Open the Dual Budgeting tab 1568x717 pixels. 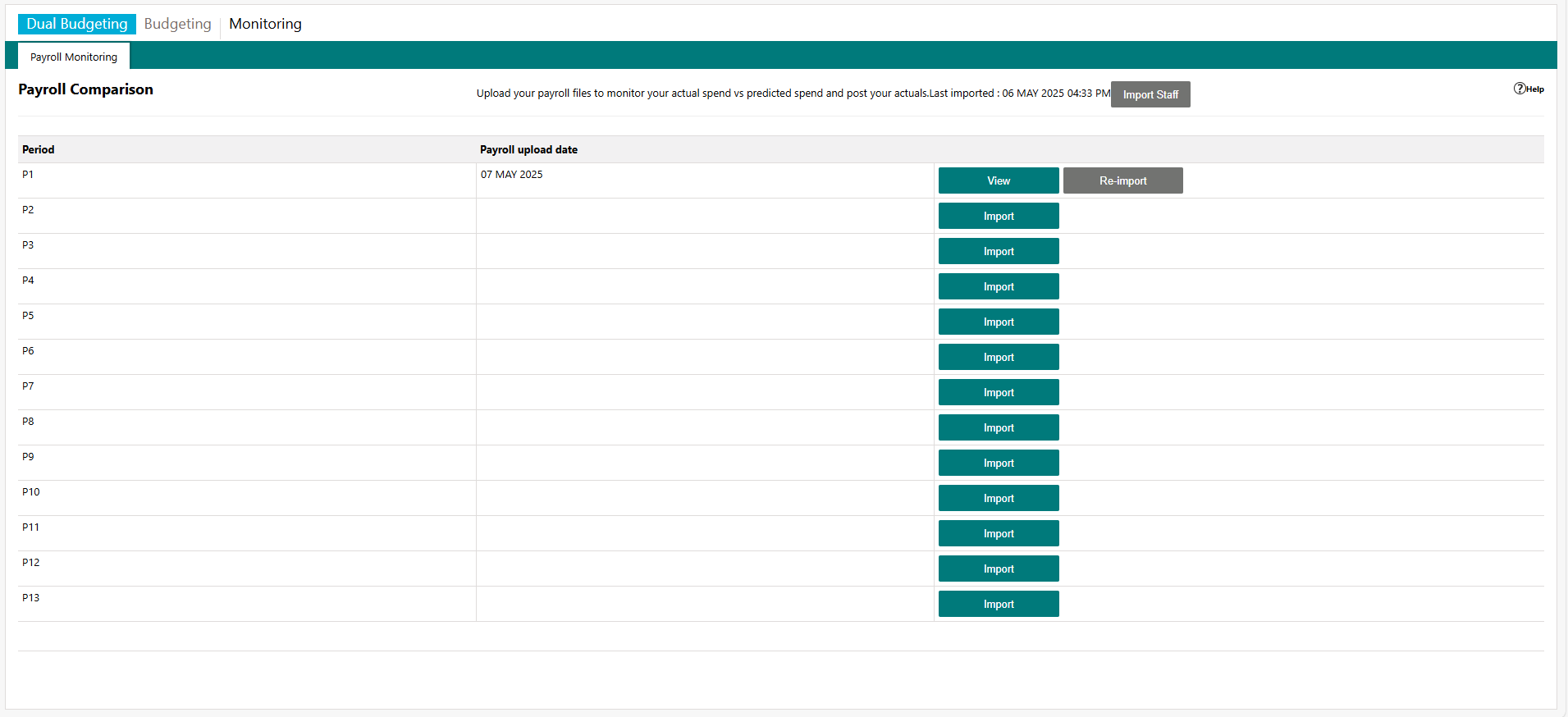(77, 24)
